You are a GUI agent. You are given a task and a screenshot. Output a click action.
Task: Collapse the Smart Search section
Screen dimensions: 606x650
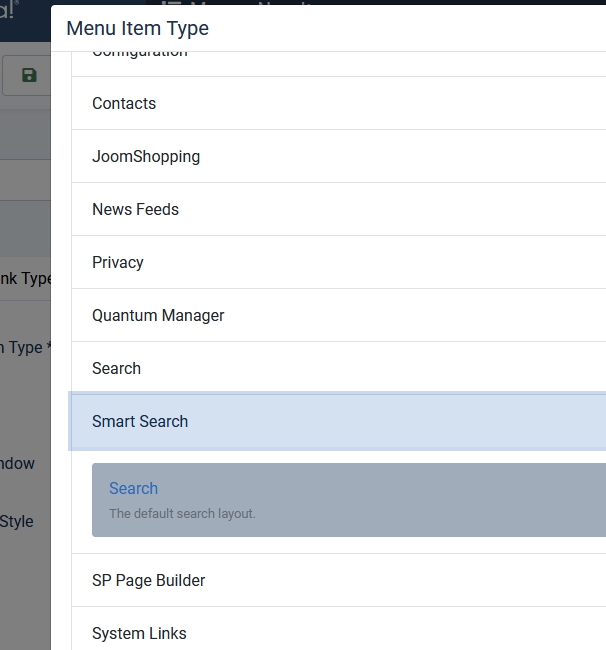[140, 422]
